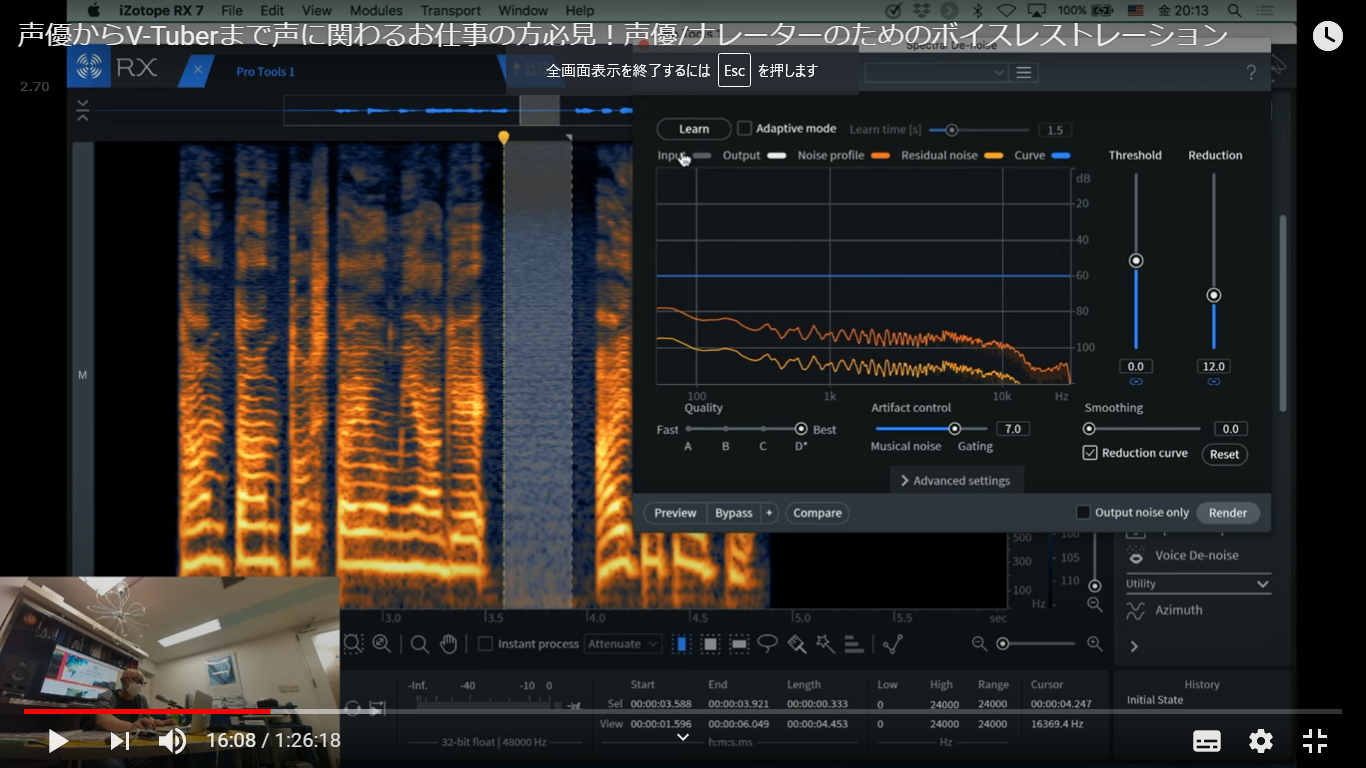Click the plus button next to Bypass
Screen dimensions: 1366x768
[769, 513]
